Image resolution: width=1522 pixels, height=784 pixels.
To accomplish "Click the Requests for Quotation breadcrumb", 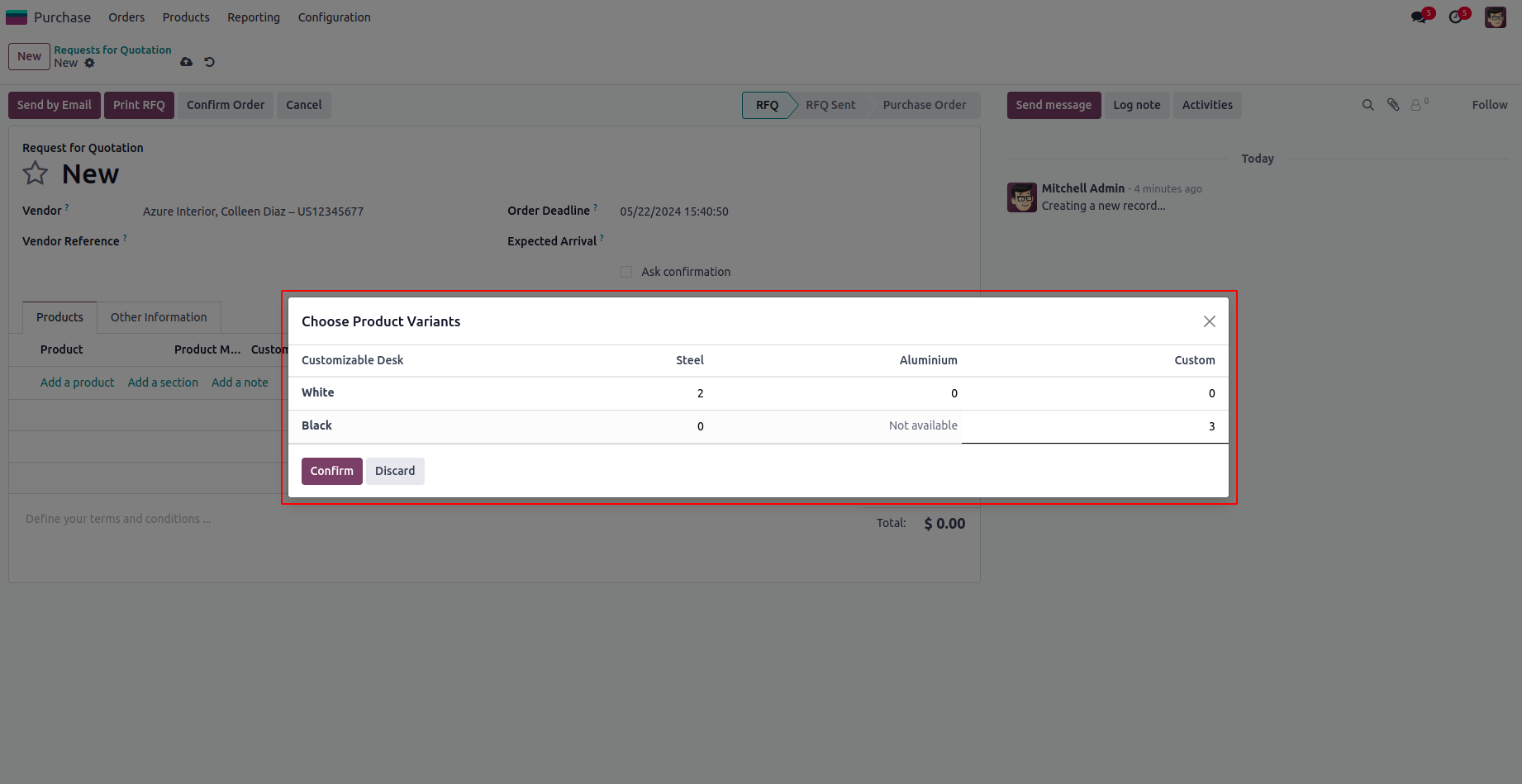I will click(112, 50).
